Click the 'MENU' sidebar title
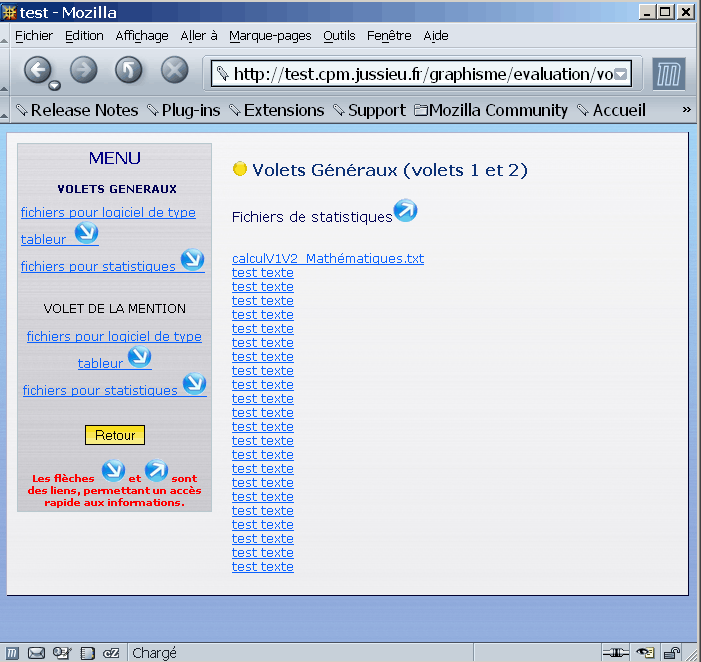The image size is (701, 662). tap(114, 158)
